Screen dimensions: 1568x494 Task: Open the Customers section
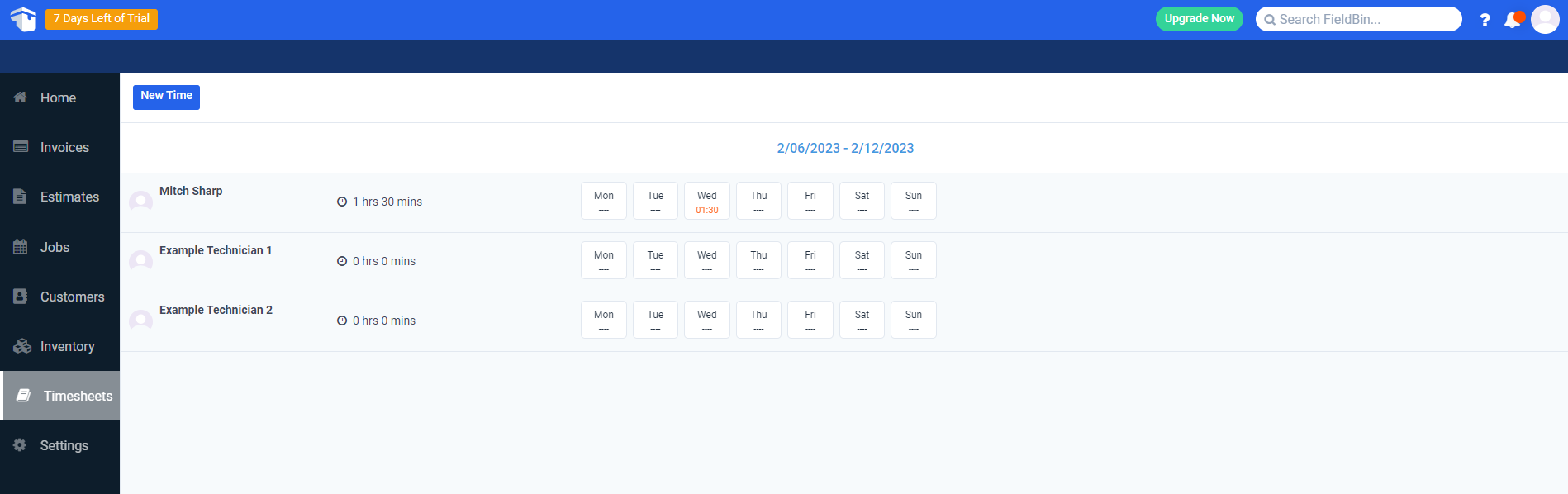59,297
